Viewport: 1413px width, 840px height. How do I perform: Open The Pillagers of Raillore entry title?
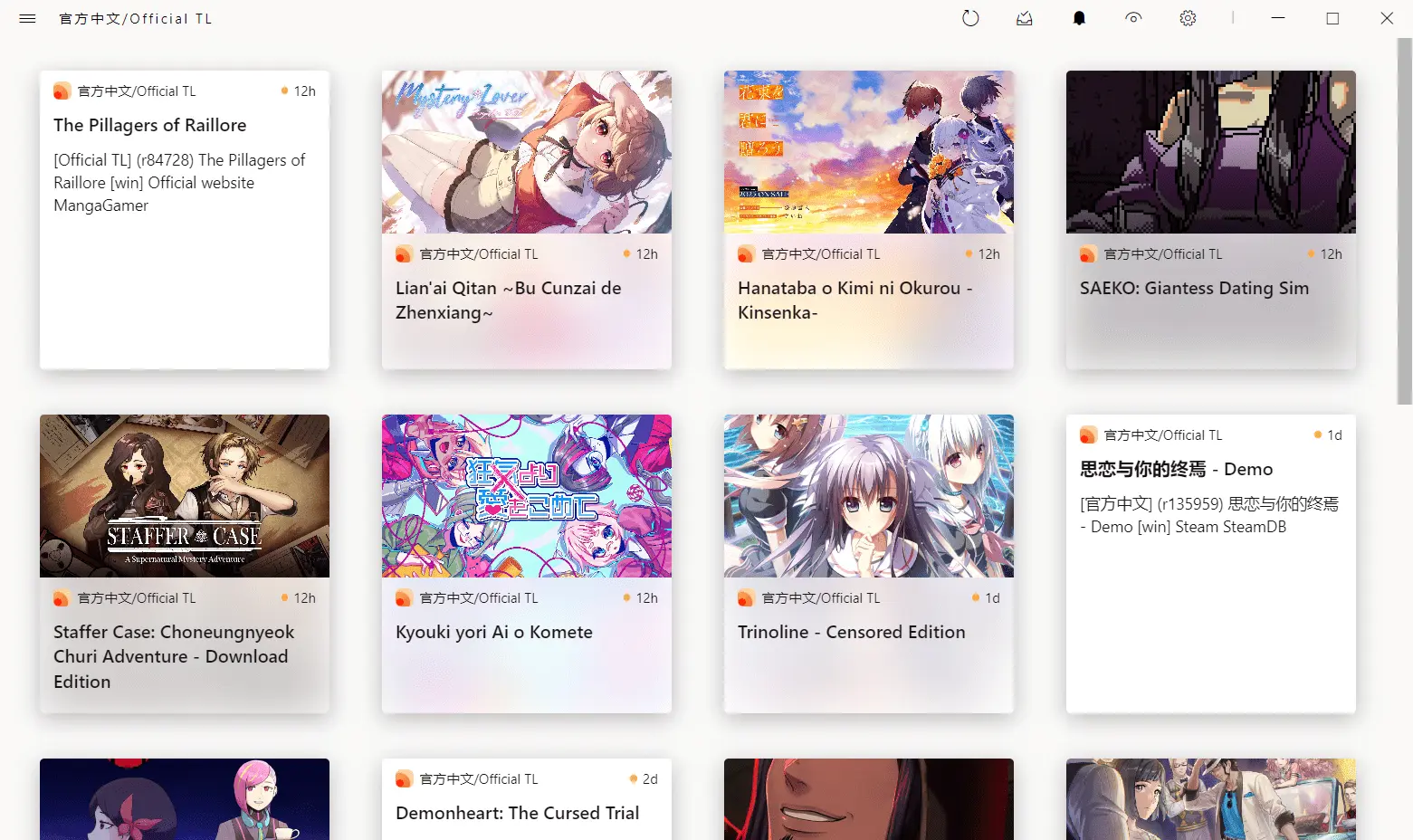(x=149, y=125)
